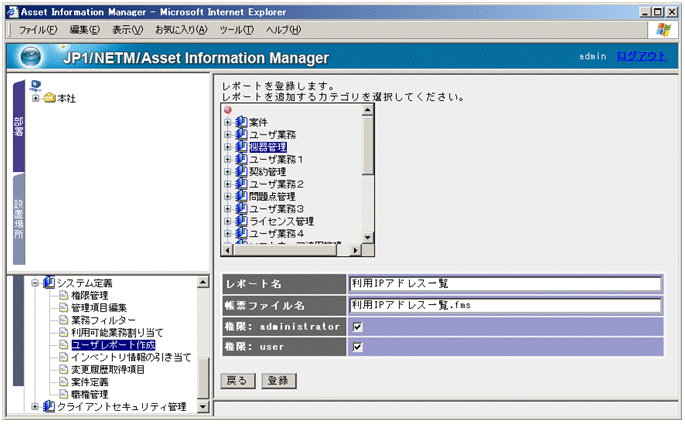Image resolution: width=685 pixels, height=424 pixels.
Task: Click the book icon beside 機器管理
Action: tap(241, 147)
